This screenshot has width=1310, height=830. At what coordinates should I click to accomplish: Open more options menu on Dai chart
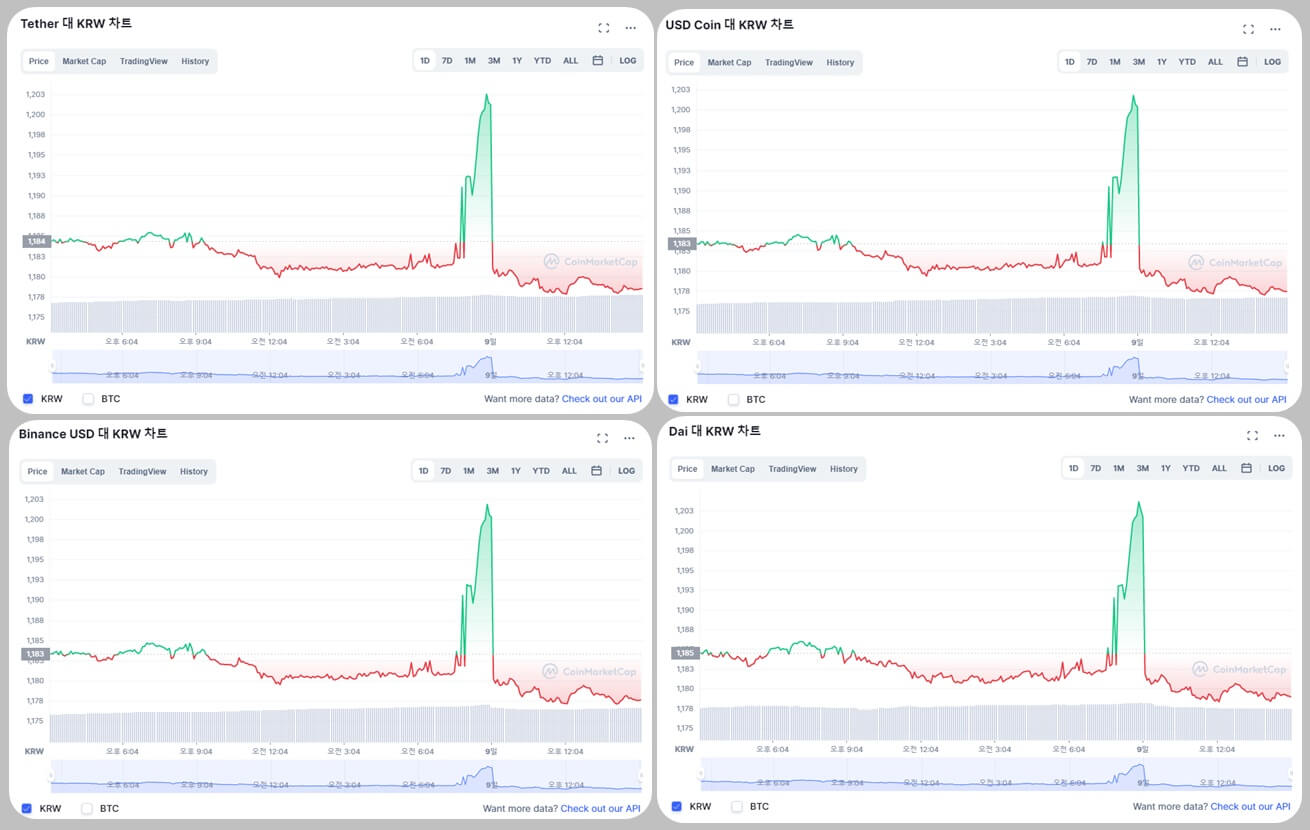[1280, 435]
